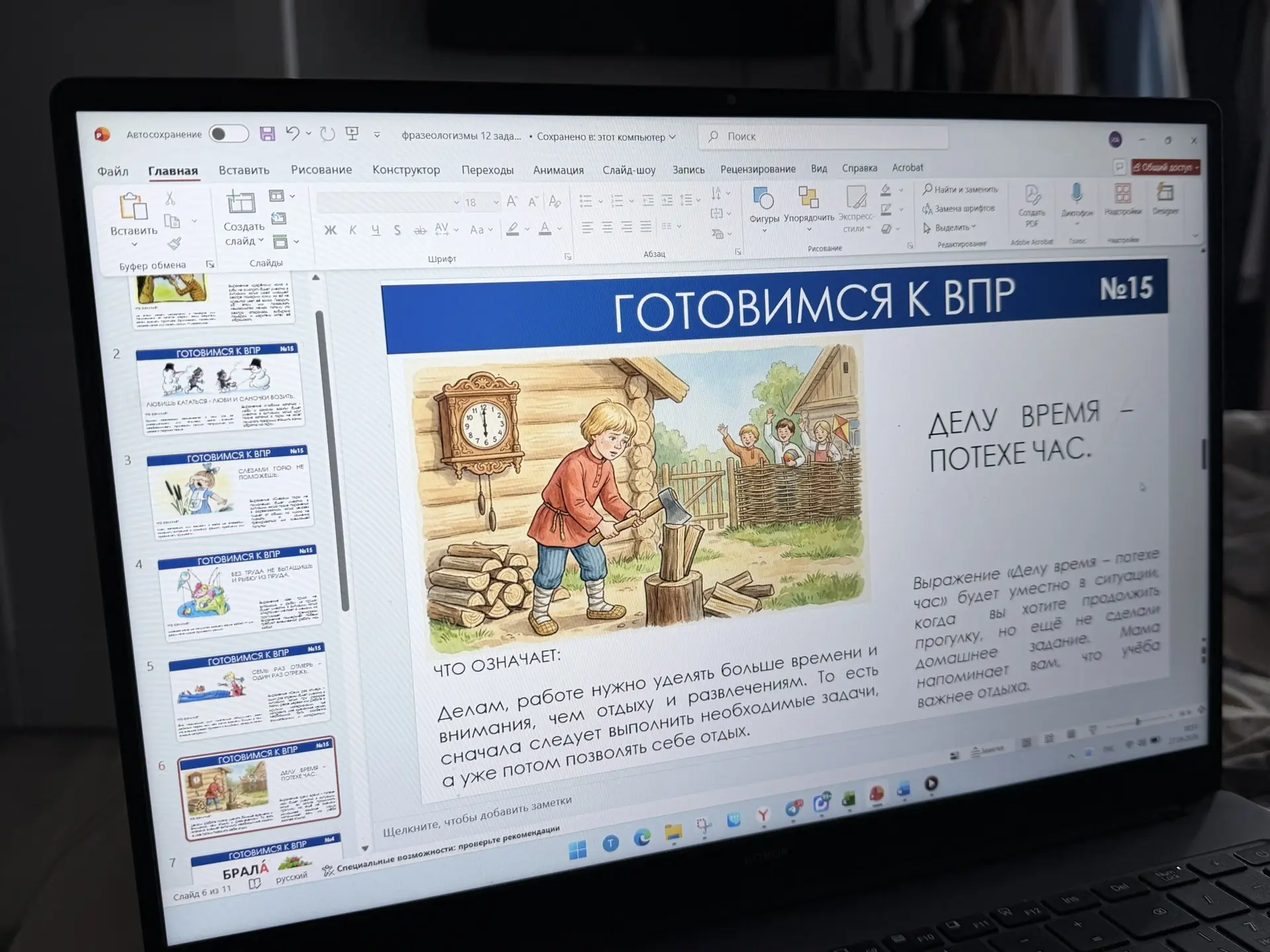The image size is (1270, 952).
Task: Toggle Underline (Ч) formatting
Action: 375,230
